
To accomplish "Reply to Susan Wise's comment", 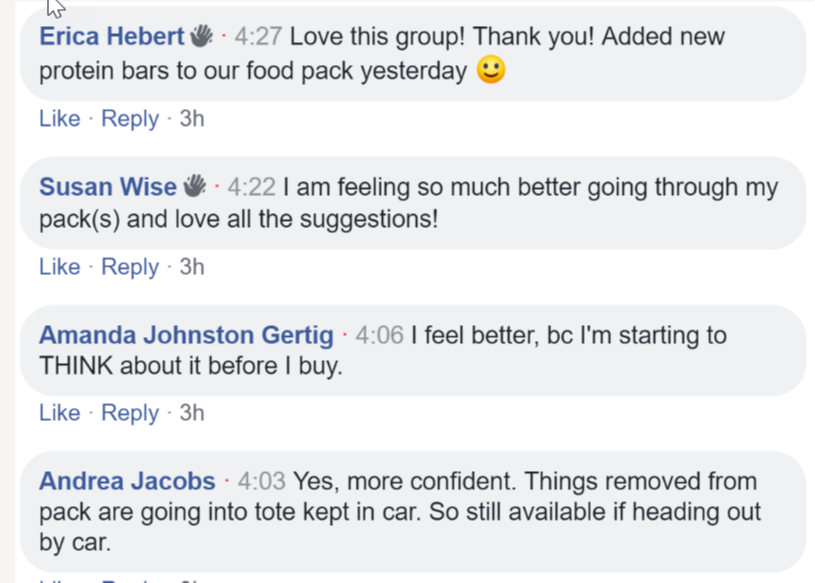I will [x=130, y=267].
